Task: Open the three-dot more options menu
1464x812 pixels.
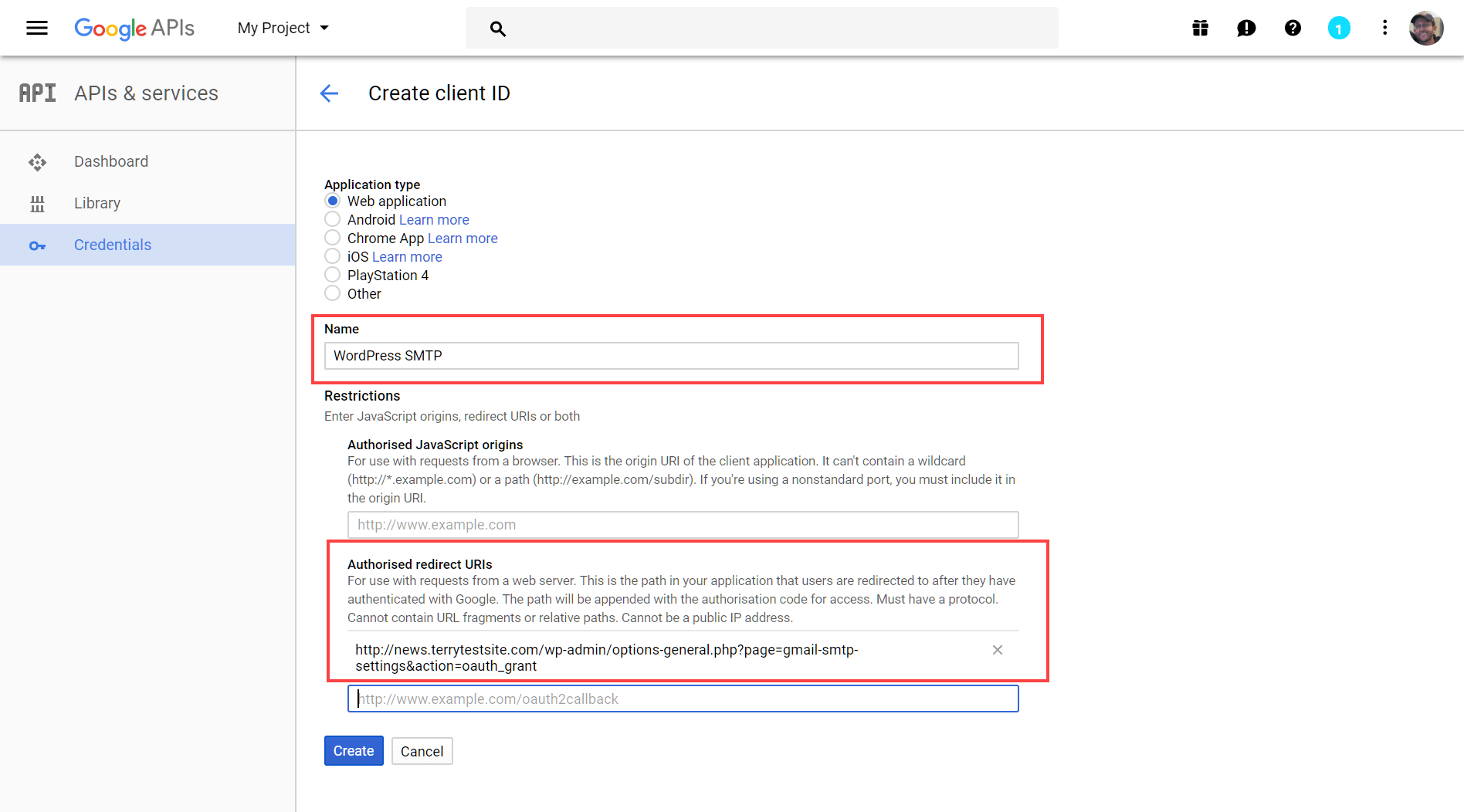Action: click(1384, 29)
